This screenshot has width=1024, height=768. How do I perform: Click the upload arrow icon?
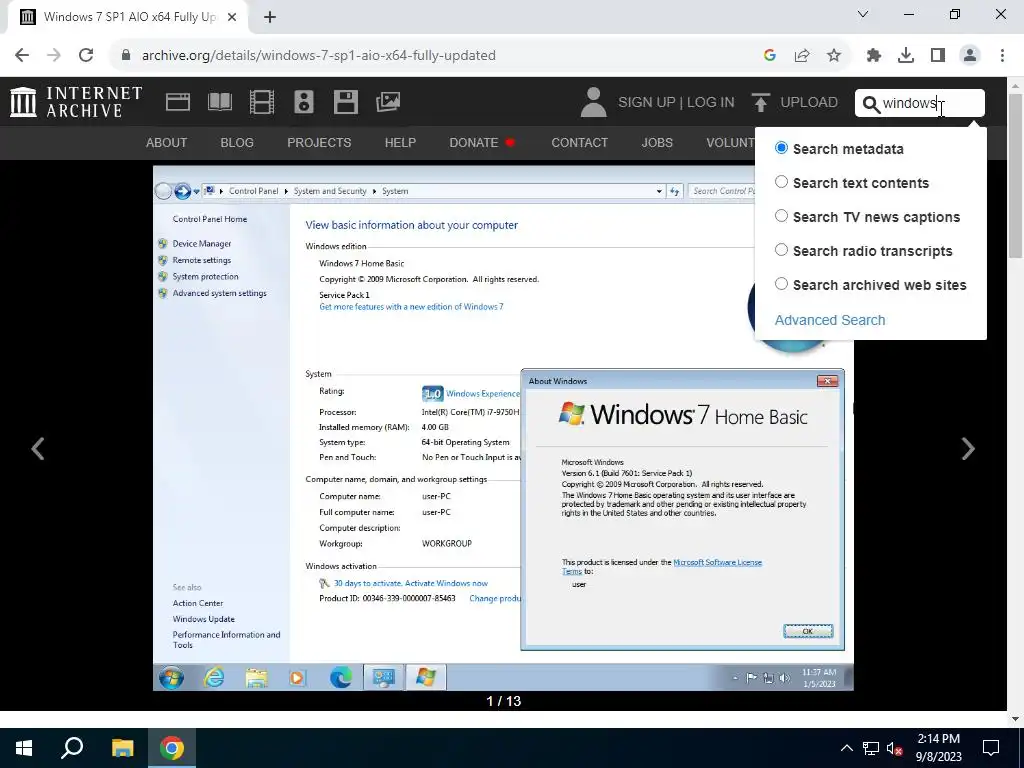(x=760, y=103)
